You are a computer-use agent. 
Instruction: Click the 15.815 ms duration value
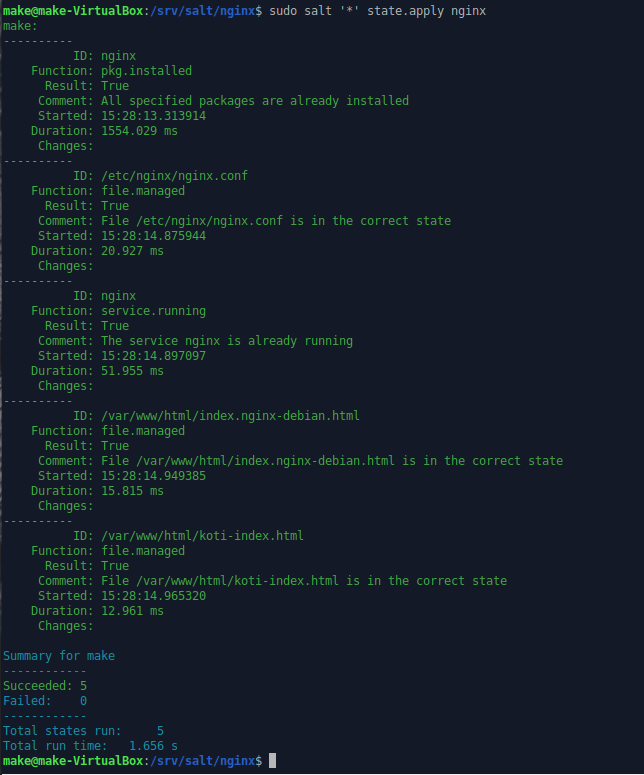point(132,491)
